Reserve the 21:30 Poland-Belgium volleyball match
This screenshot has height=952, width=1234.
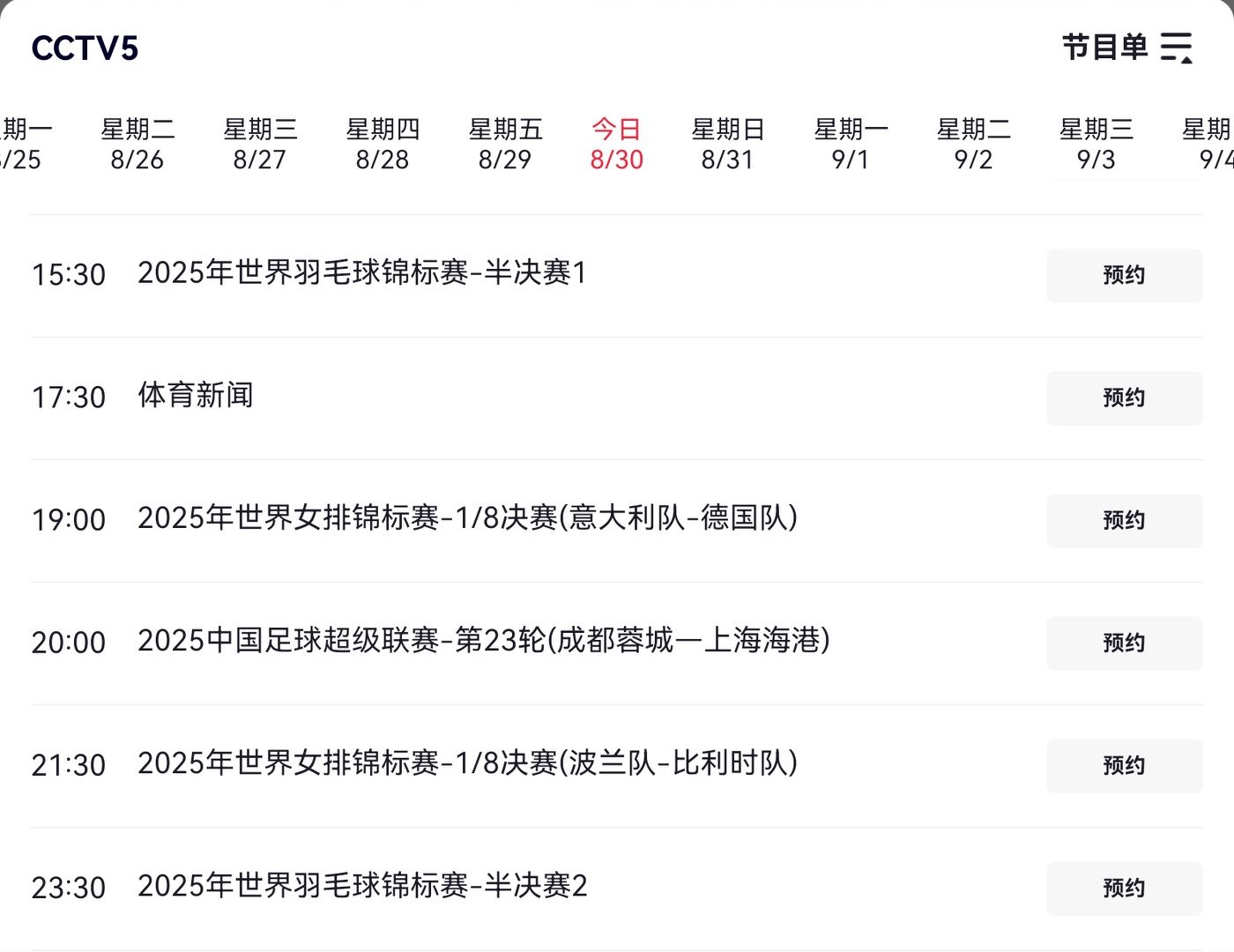click(x=1124, y=765)
